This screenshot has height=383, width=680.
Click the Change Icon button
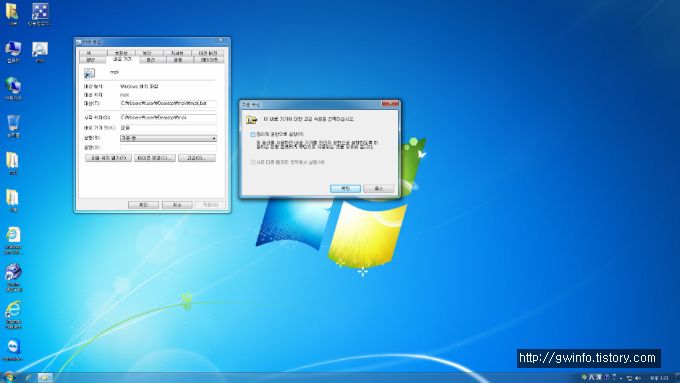point(154,158)
